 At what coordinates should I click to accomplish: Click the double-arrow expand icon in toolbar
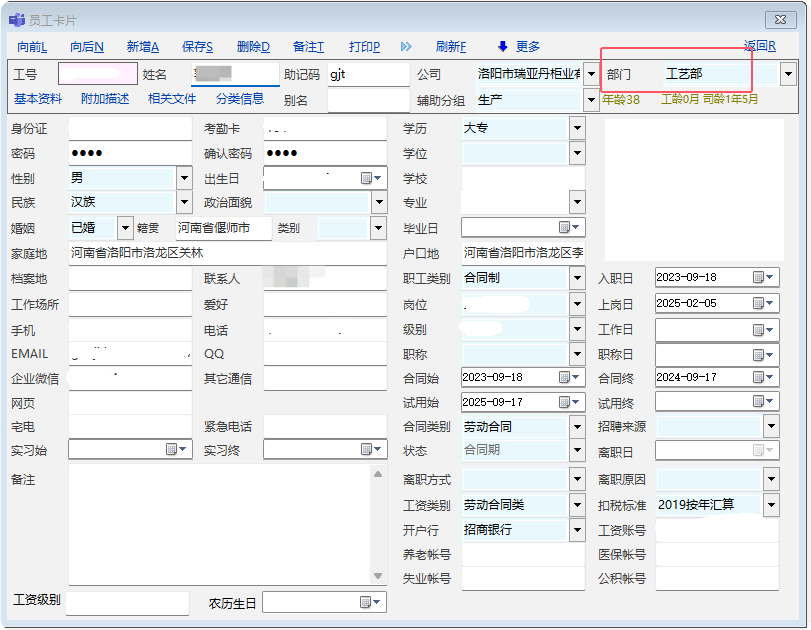(x=406, y=47)
